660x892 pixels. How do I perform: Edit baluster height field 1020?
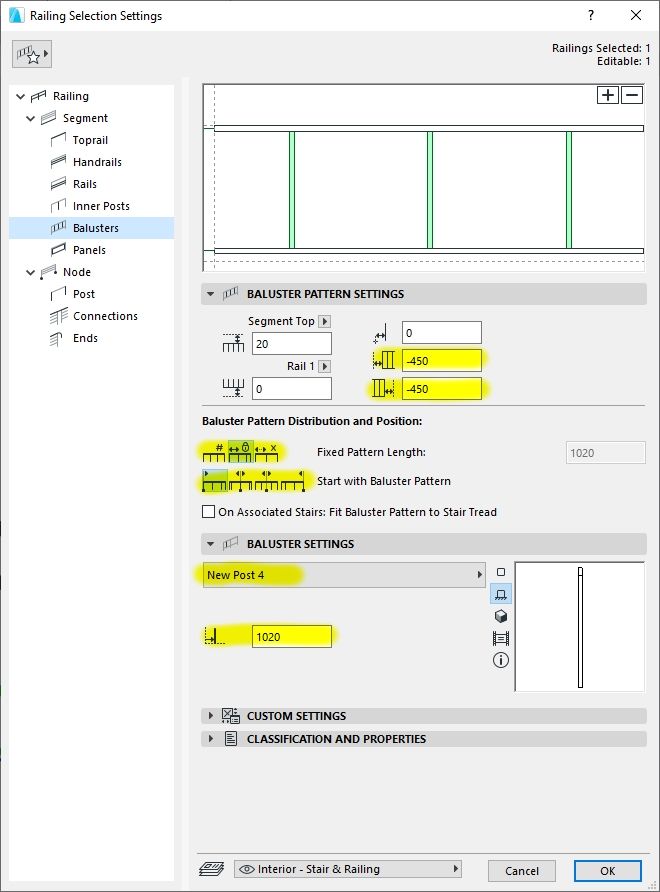291,637
